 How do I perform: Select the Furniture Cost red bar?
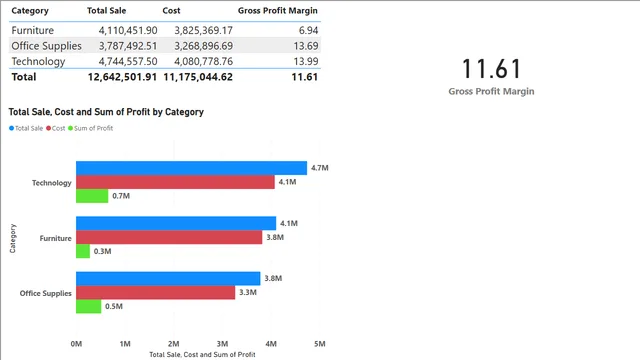pyautogui.click(x=169, y=237)
